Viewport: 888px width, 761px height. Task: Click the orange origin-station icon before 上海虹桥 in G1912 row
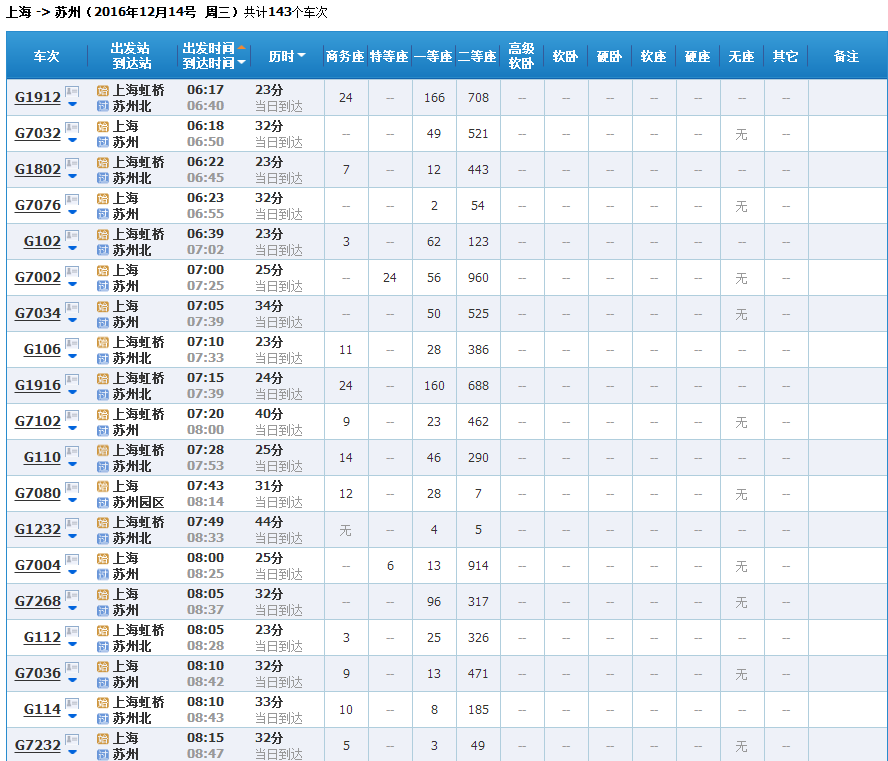(x=102, y=90)
